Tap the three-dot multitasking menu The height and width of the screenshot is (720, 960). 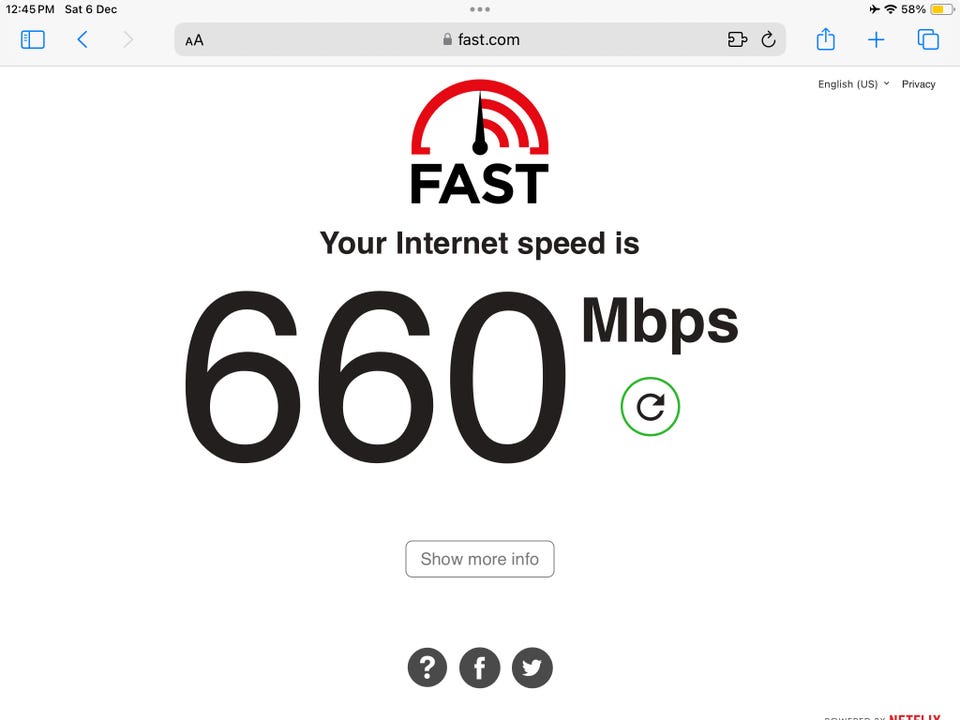point(479,9)
